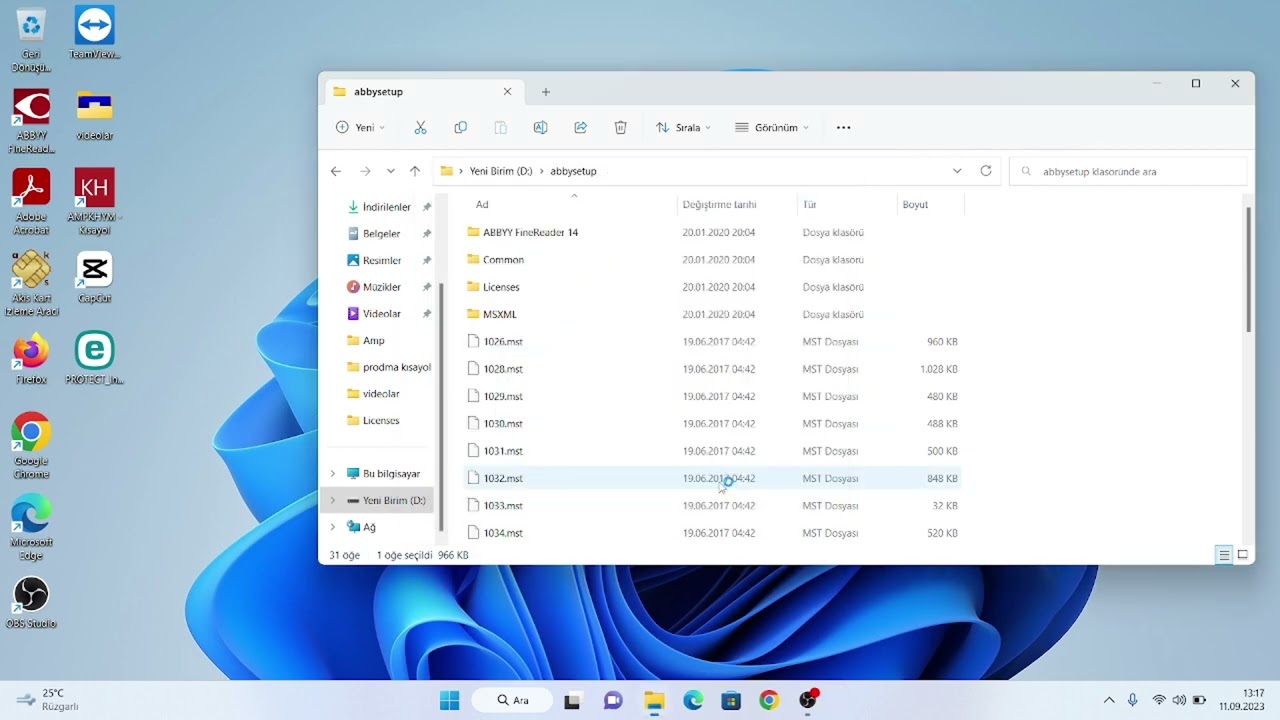
Task: Click the Windows Start button
Action: click(x=449, y=700)
